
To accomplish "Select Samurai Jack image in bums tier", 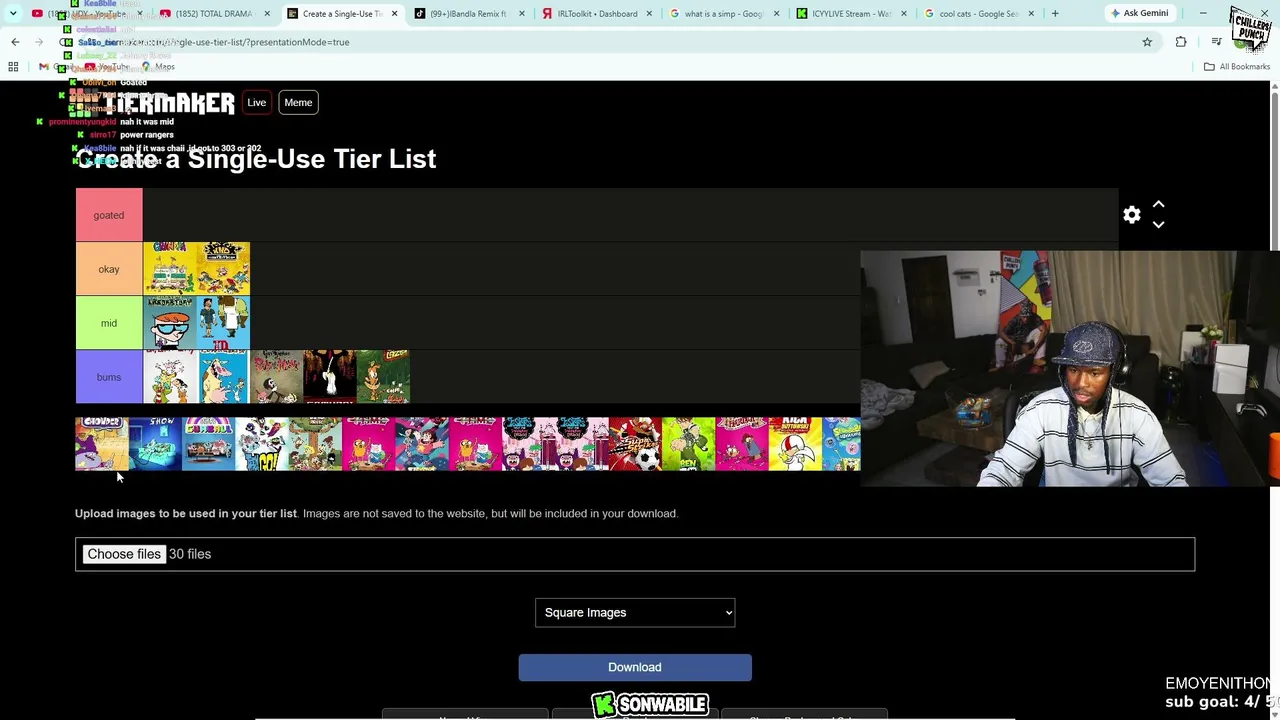I will click(x=330, y=377).
